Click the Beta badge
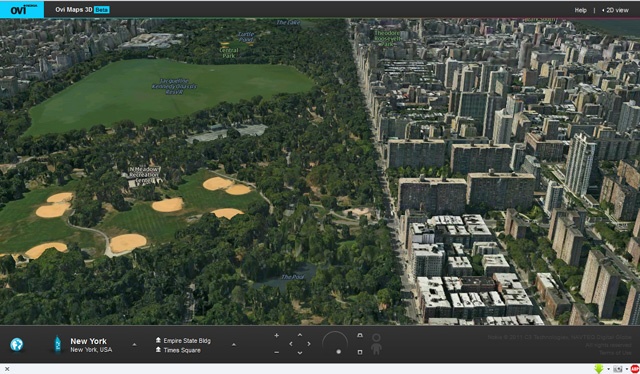This screenshot has width=640, height=374. 102,10
